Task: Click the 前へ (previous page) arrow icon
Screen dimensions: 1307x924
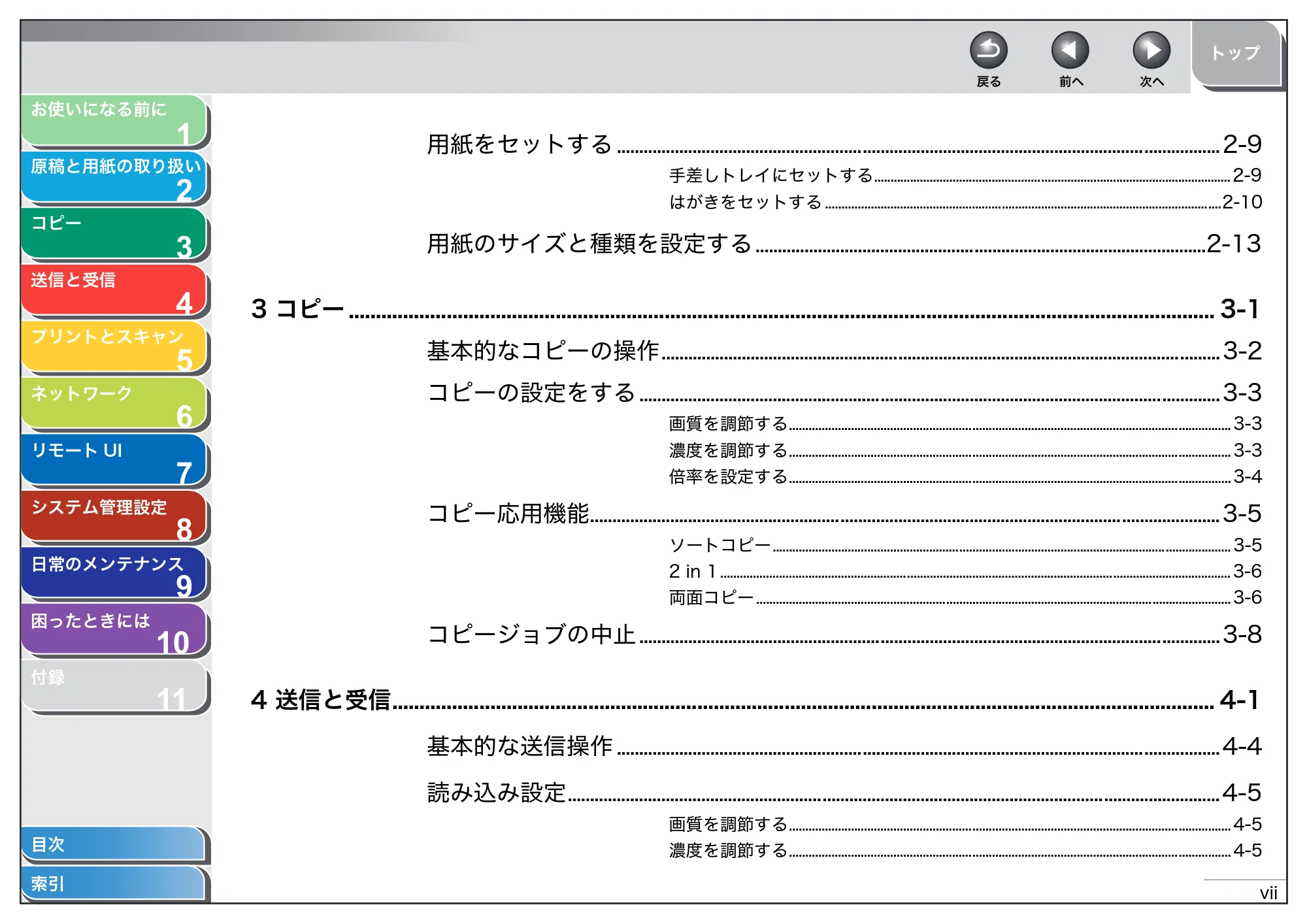Action: 1070,50
